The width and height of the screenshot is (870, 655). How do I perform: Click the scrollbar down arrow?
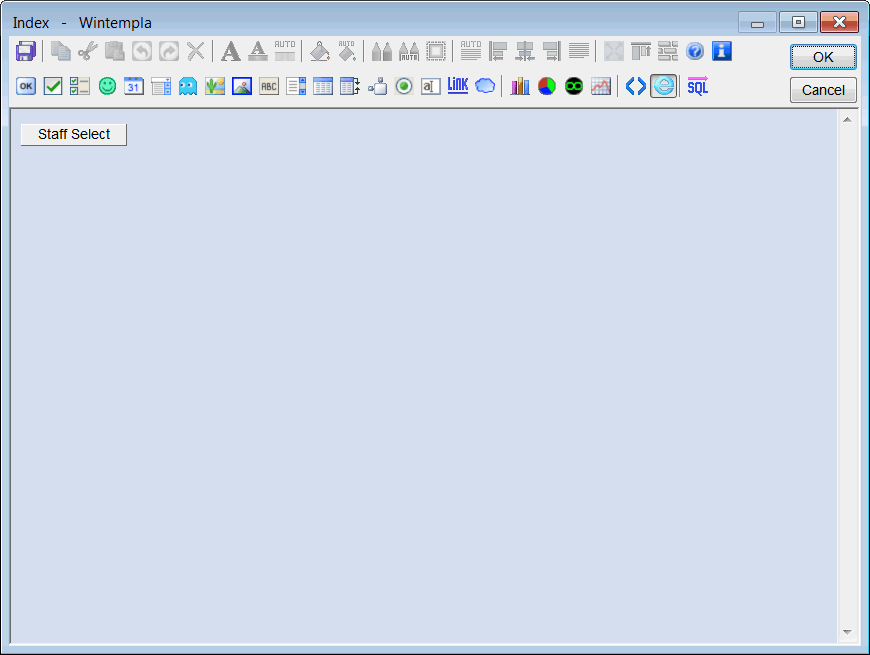click(847, 632)
